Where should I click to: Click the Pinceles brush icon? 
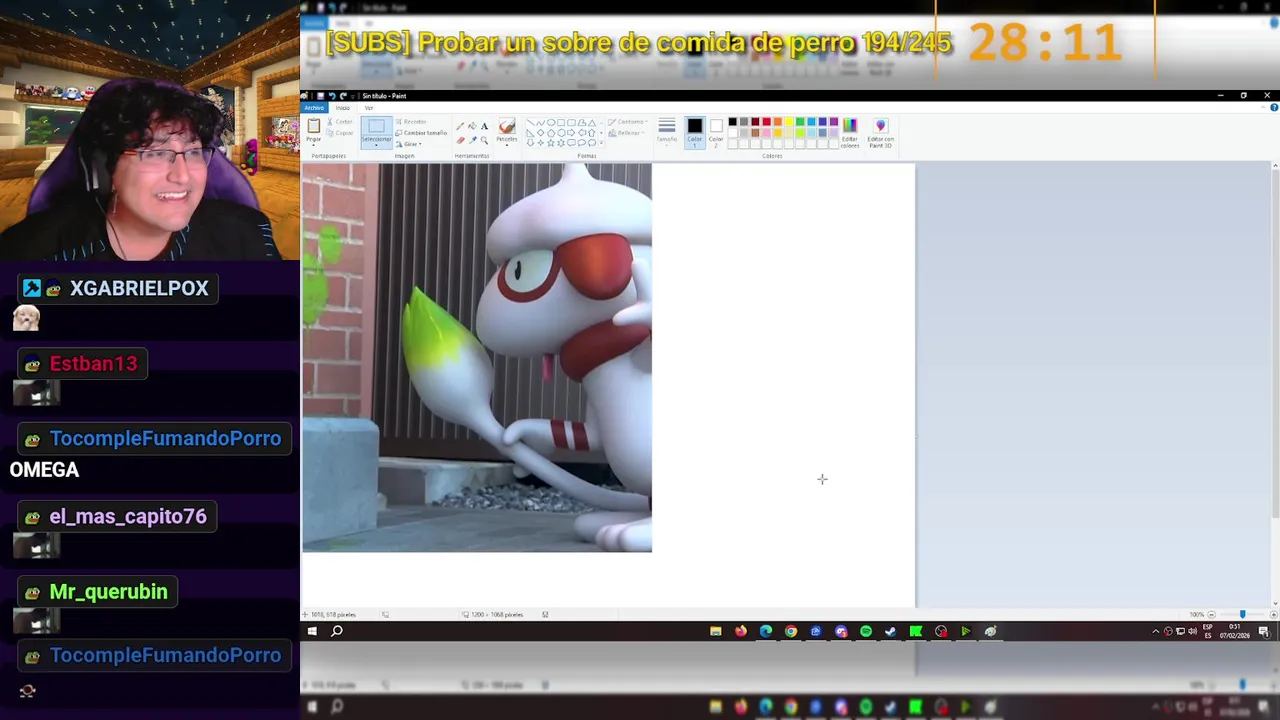[507, 126]
